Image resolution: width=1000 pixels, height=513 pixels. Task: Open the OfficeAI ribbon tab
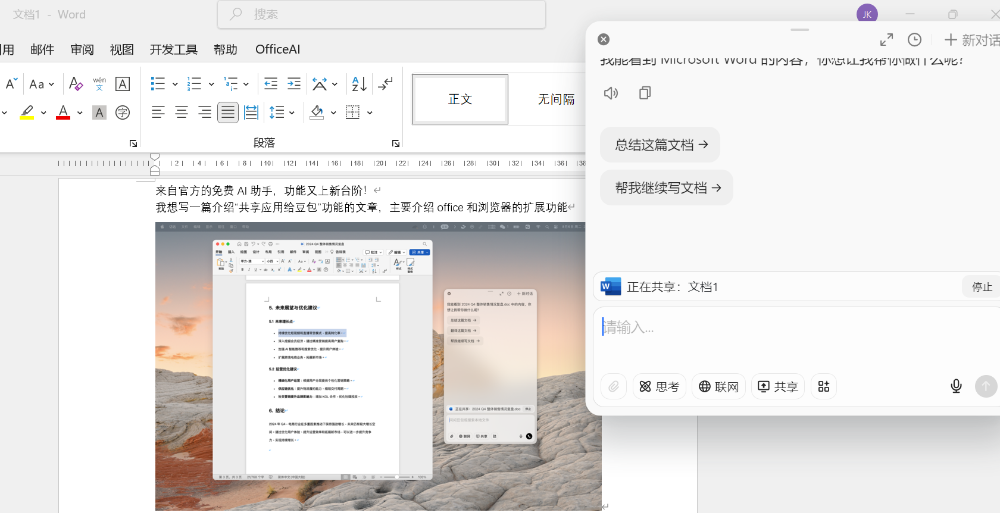tap(277, 49)
